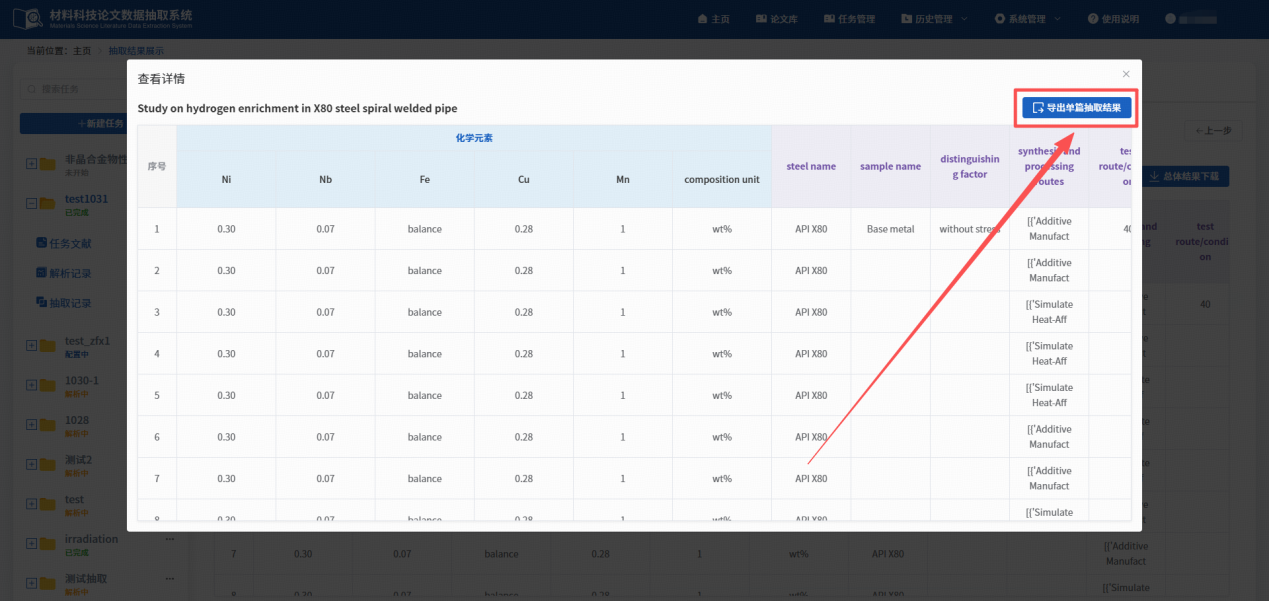Open more options for irradiation task

pyautogui.click(x=169, y=539)
